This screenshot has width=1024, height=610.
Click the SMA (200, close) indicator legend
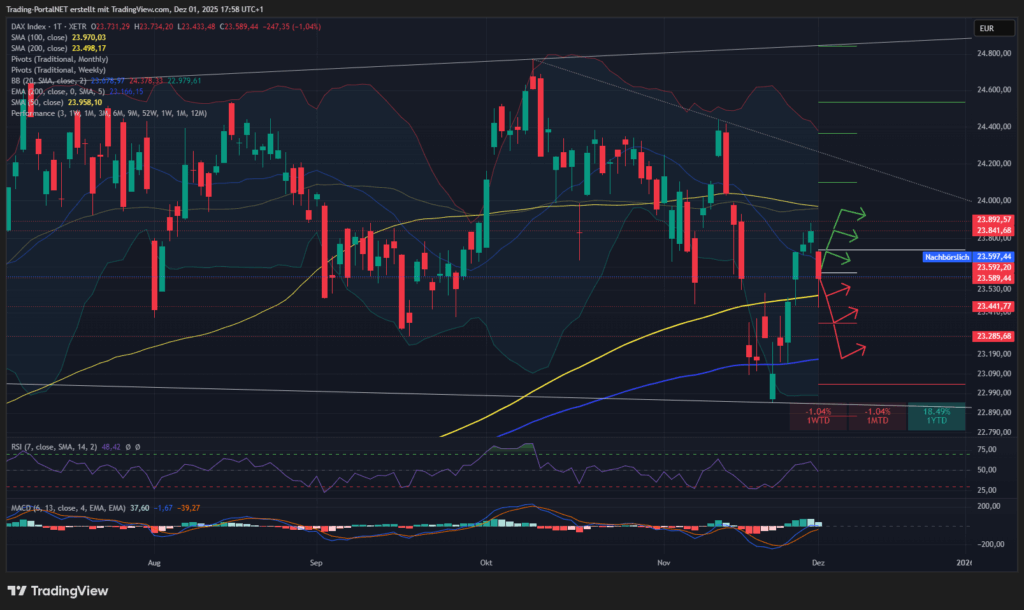(x=60, y=47)
